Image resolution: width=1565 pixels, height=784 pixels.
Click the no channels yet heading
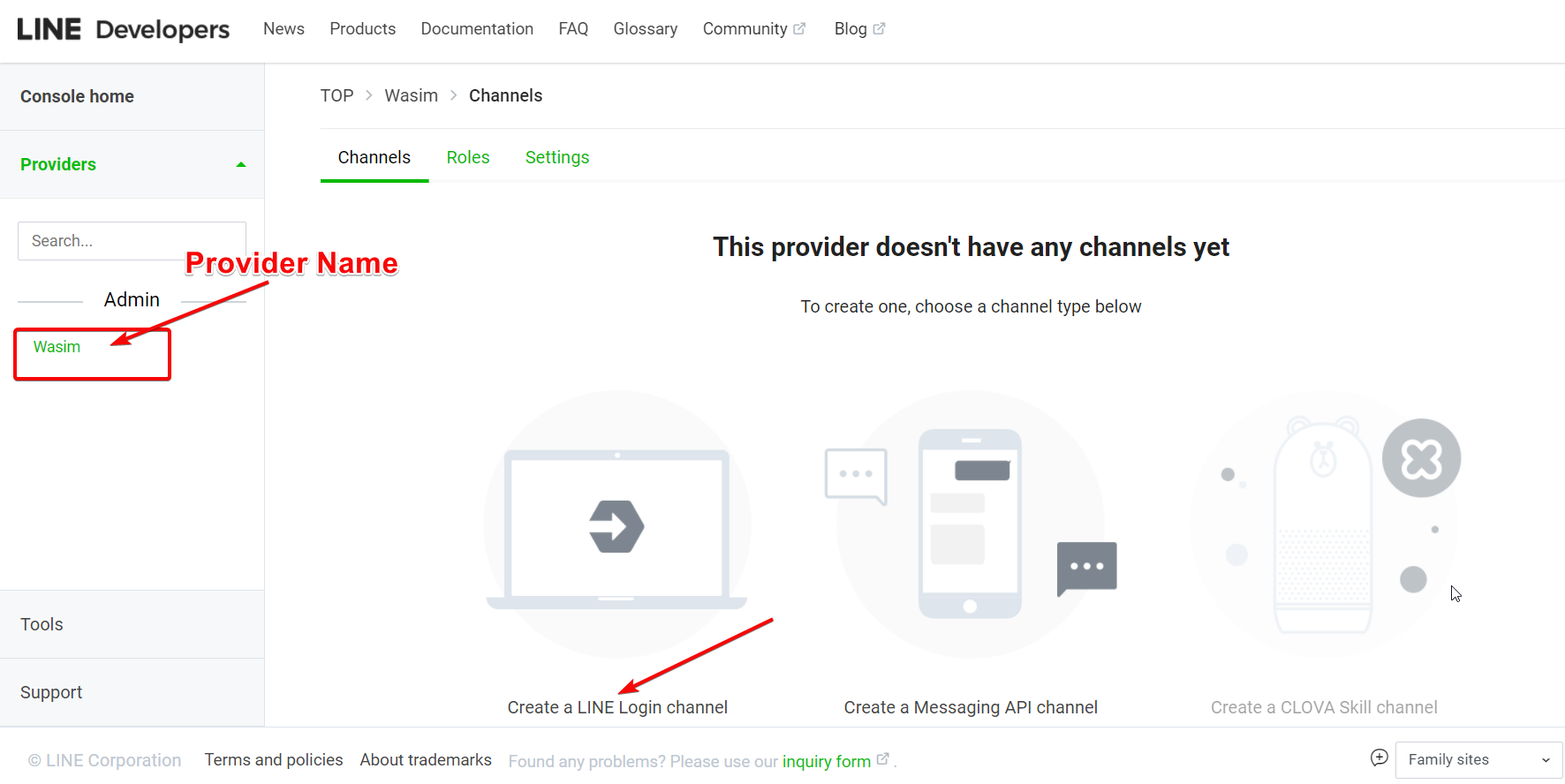point(971,247)
